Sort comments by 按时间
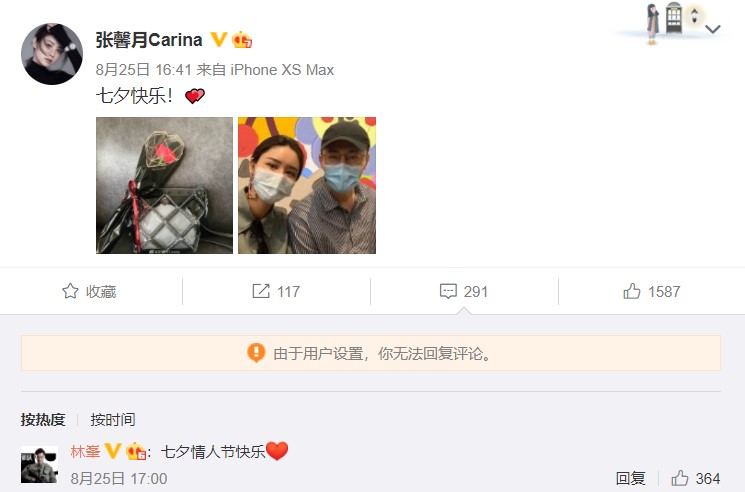 coord(113,420)
